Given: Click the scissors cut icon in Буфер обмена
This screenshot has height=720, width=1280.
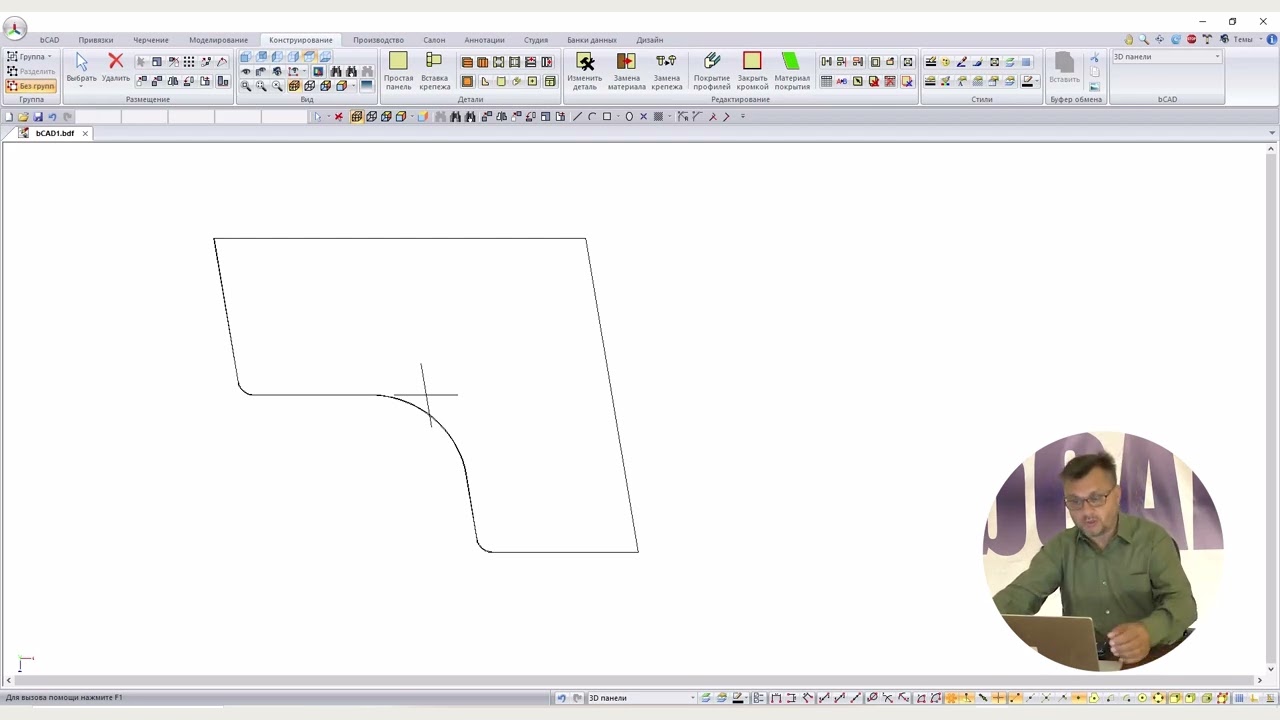Looking at the screenshot, I should 1094,57.
